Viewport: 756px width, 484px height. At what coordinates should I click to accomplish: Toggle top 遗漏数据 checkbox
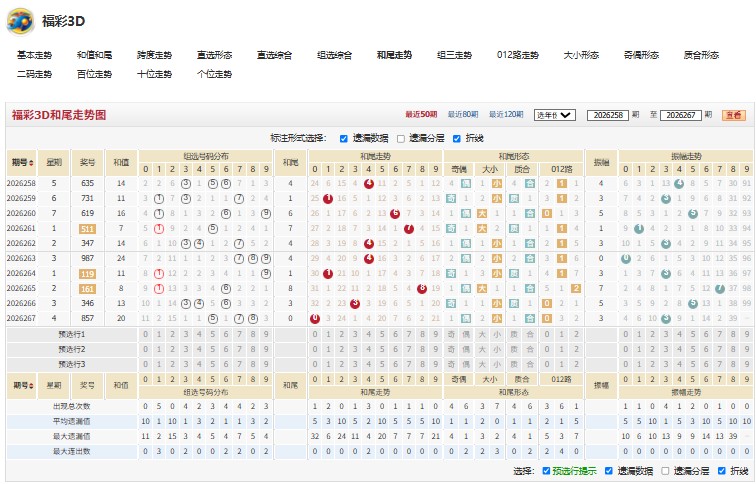[344, 139]
